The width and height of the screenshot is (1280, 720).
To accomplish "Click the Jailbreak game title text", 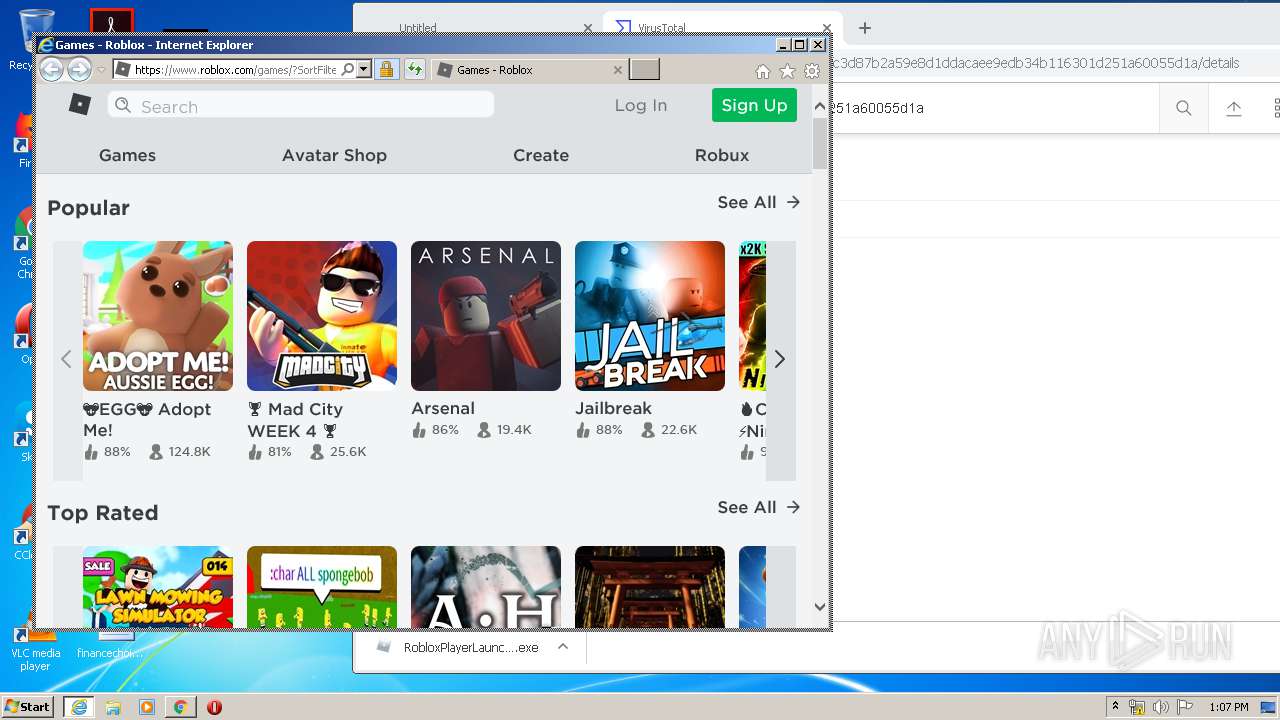I will click(613, 408).
